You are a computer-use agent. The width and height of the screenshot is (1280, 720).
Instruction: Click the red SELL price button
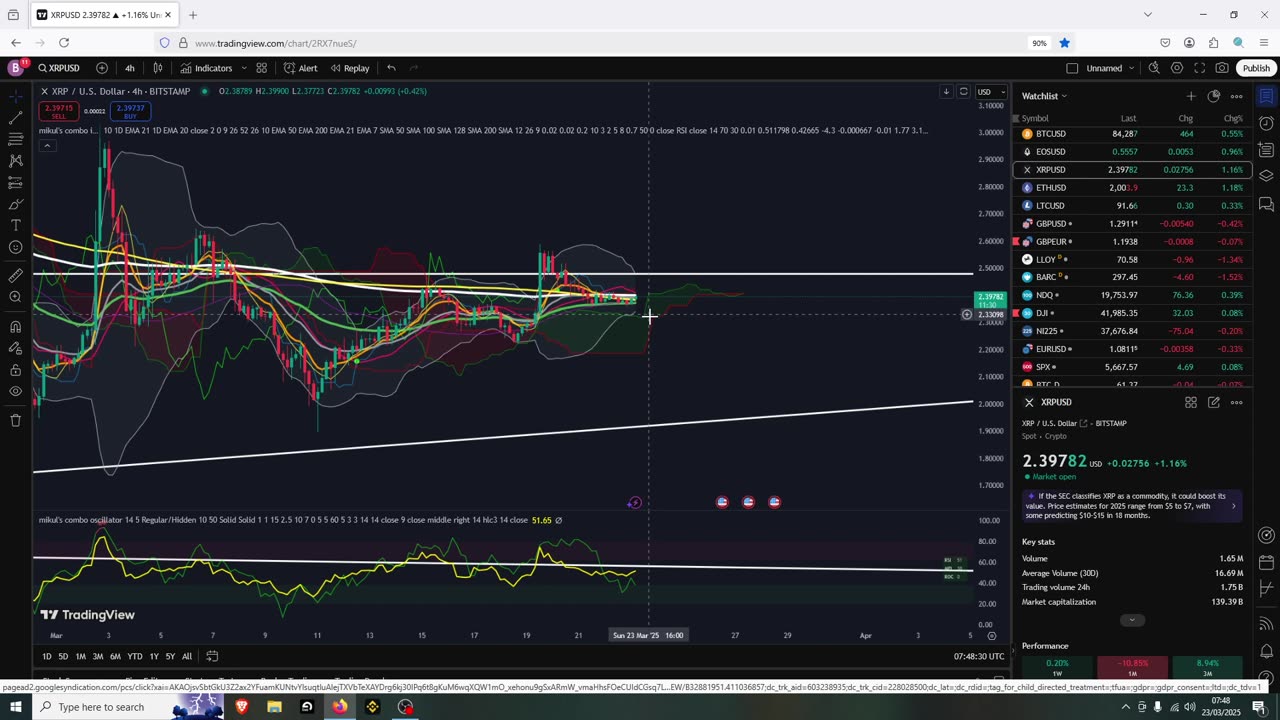tap(58, 111)
